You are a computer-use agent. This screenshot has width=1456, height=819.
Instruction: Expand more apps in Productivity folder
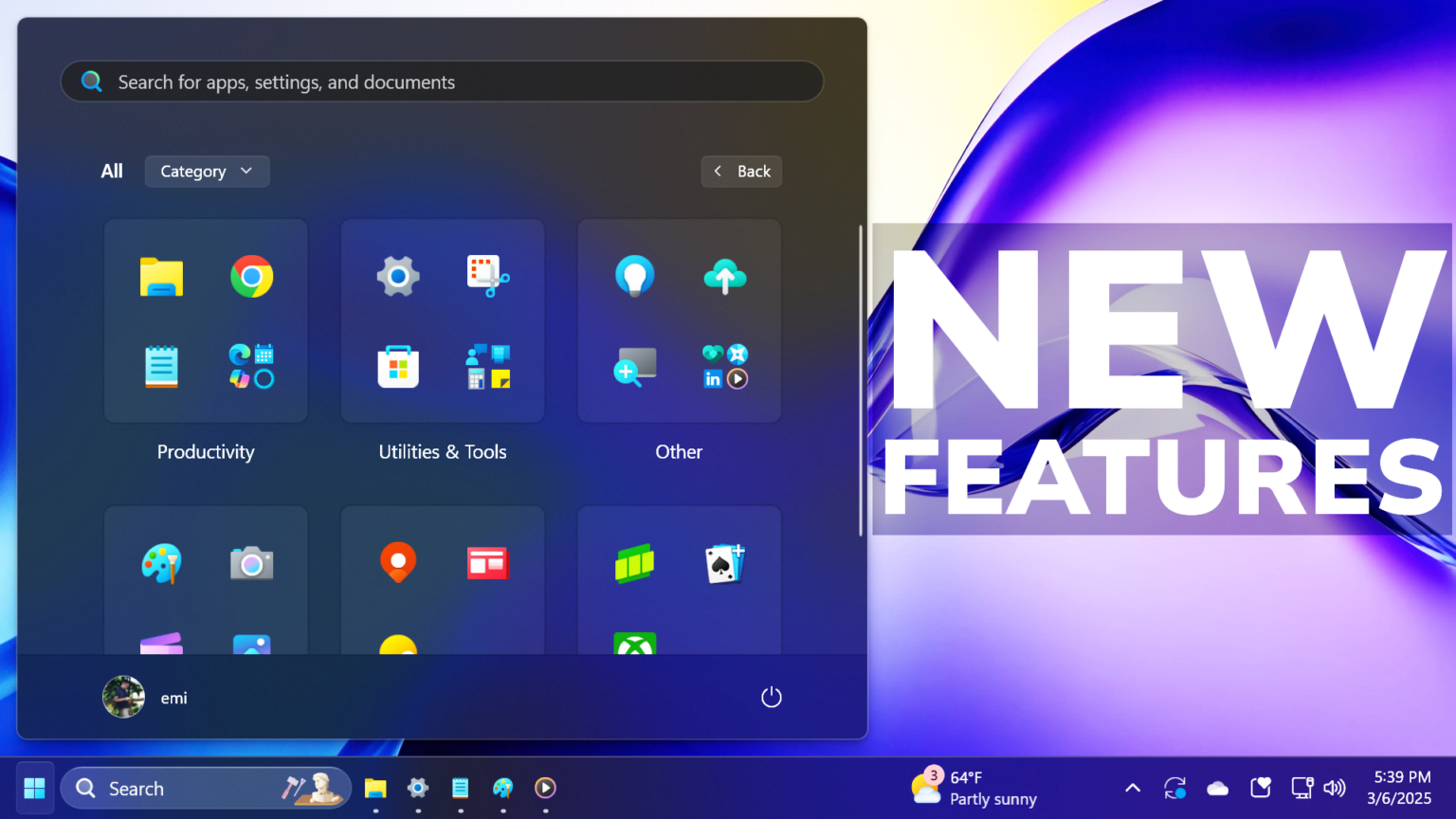tap(251, 367)
